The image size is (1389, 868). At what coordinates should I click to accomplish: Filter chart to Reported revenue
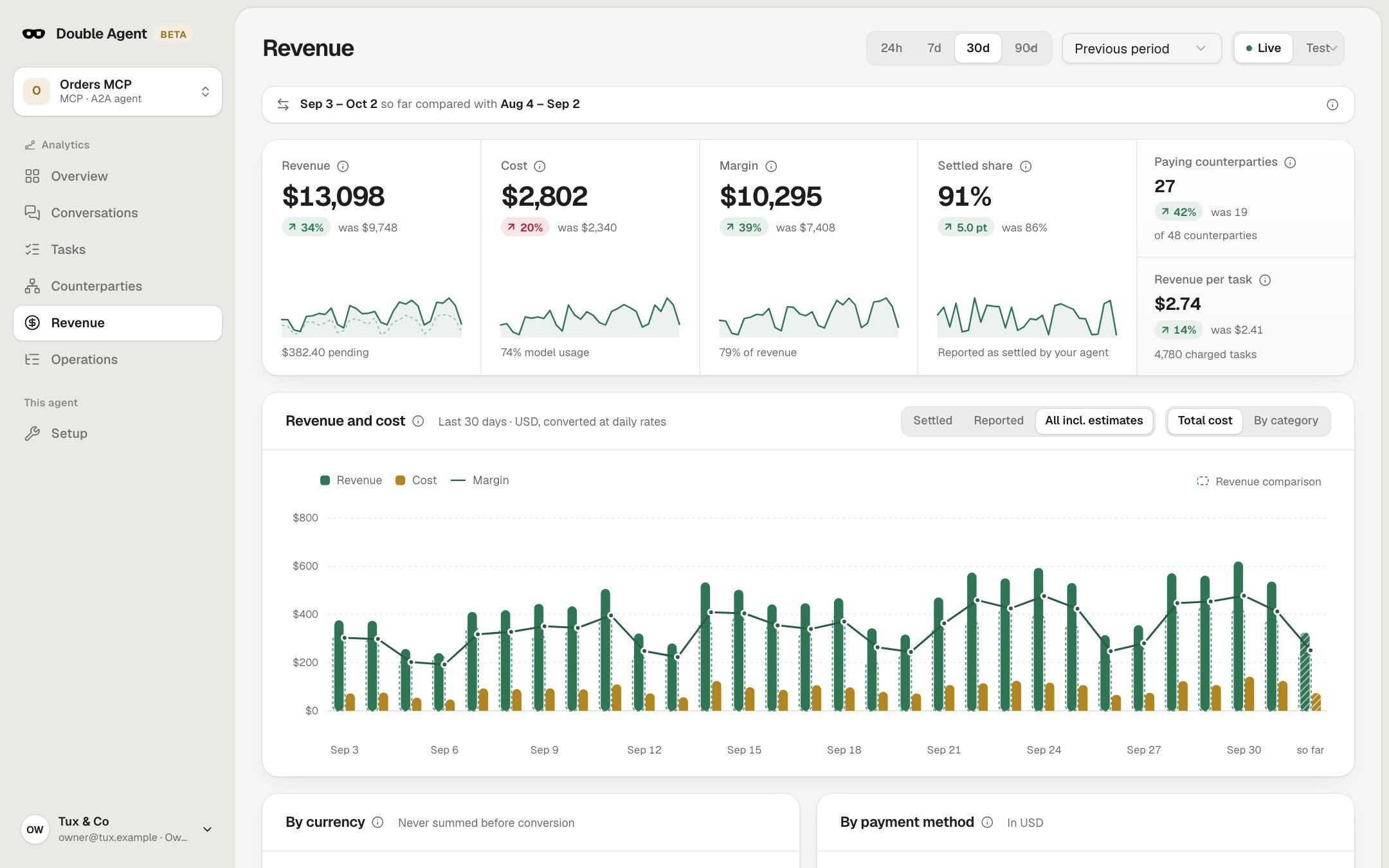click(998, 420)
